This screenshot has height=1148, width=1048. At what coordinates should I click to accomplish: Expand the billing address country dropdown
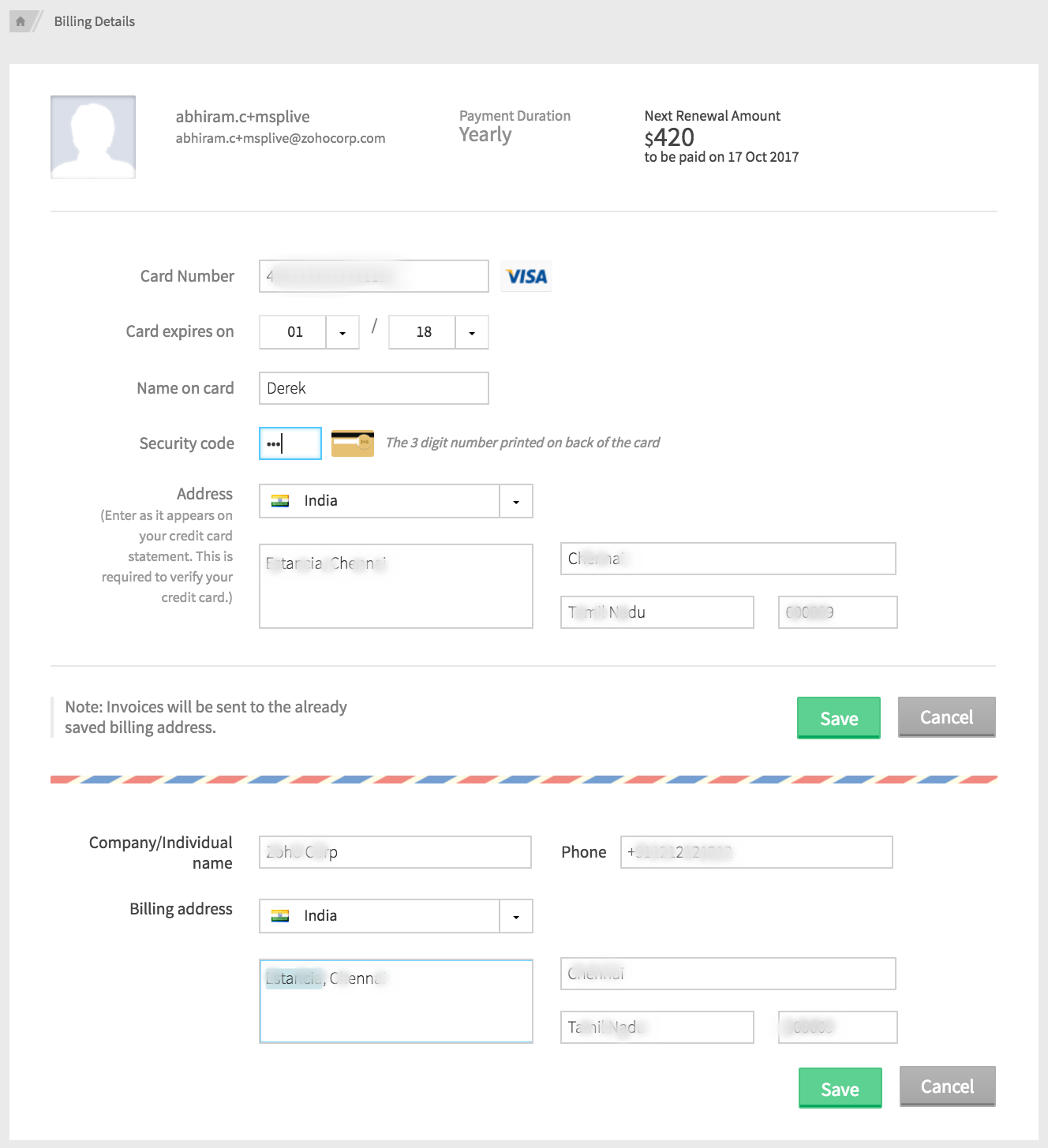(x=516, y=916)
